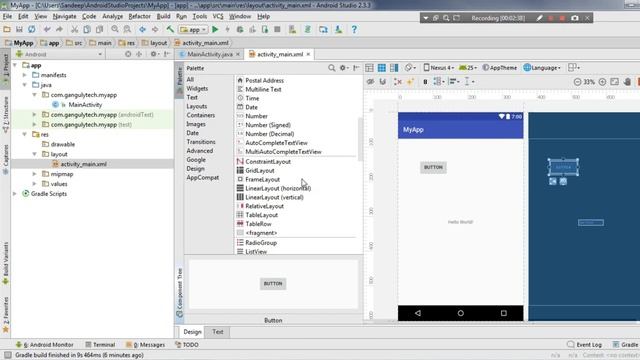Open the Event Log
Image resolution: width=640 pixels, height=360 pixels.
pos(584,344)
